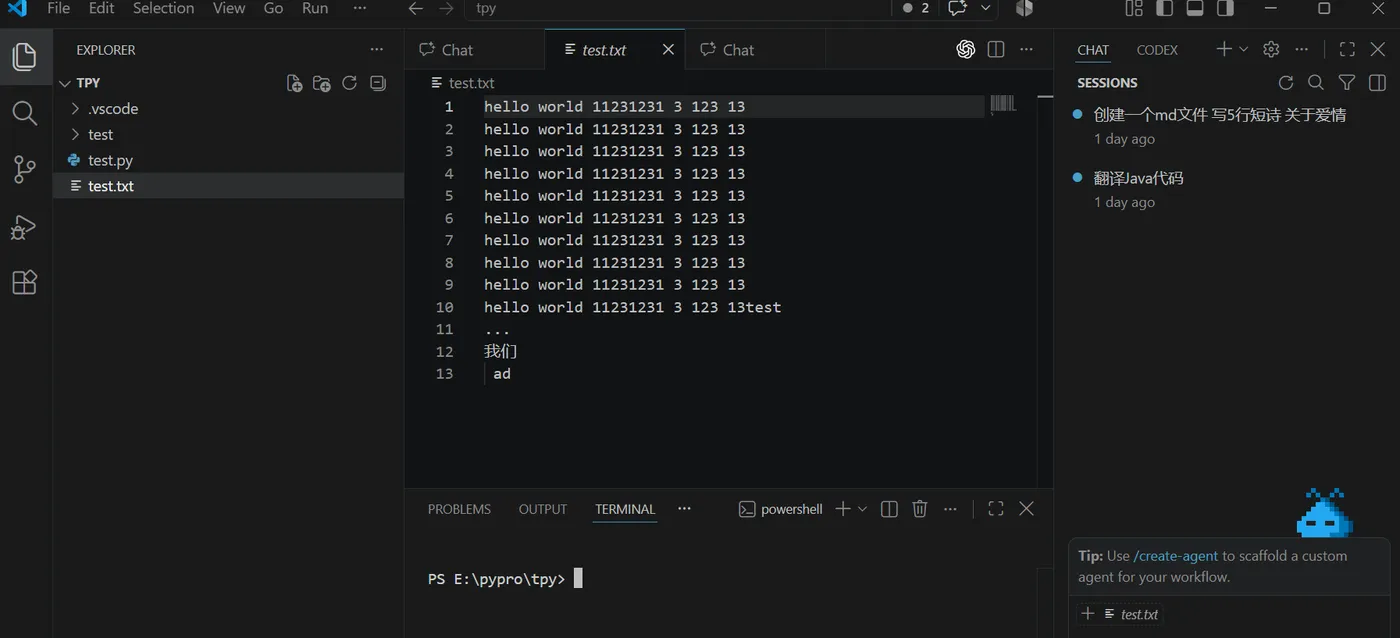Toggle the secondary side bar layout button

(1225, 8)
